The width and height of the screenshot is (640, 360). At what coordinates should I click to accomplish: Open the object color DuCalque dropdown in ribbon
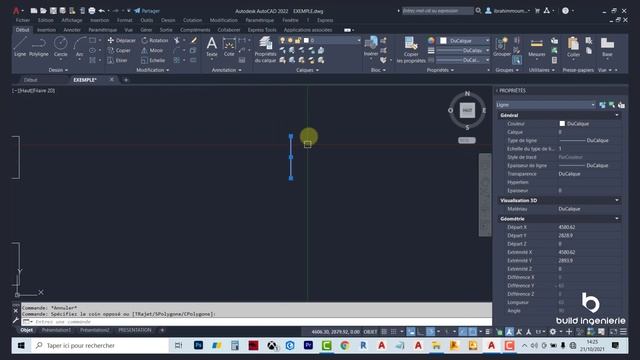(x=464, y=40)
